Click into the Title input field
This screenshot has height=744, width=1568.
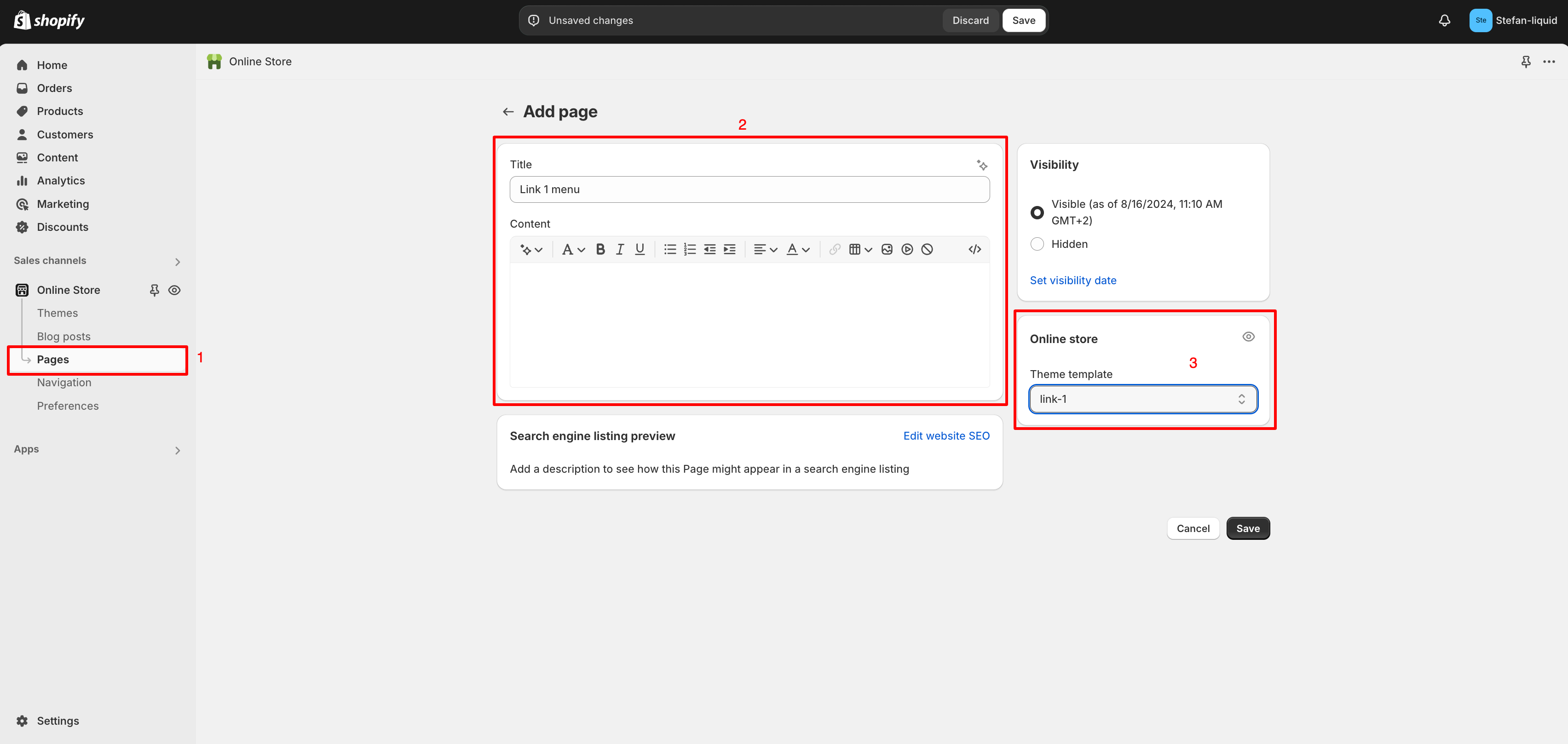[749, 190]
